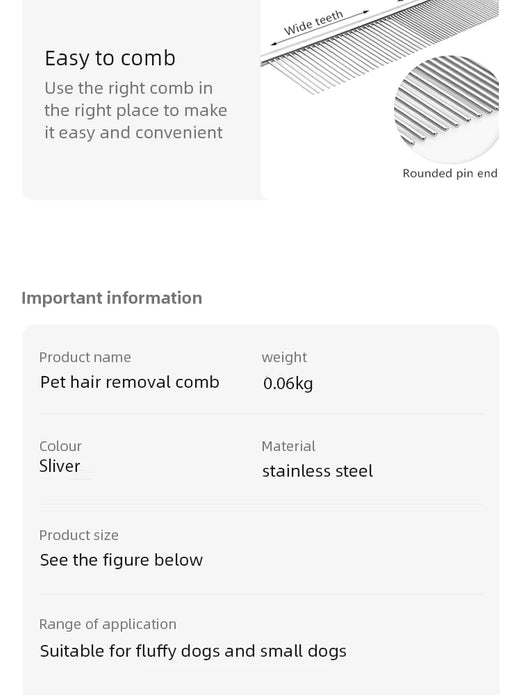Click the comb teeth product image
The image size is (521, 695).
pos(379,47)
